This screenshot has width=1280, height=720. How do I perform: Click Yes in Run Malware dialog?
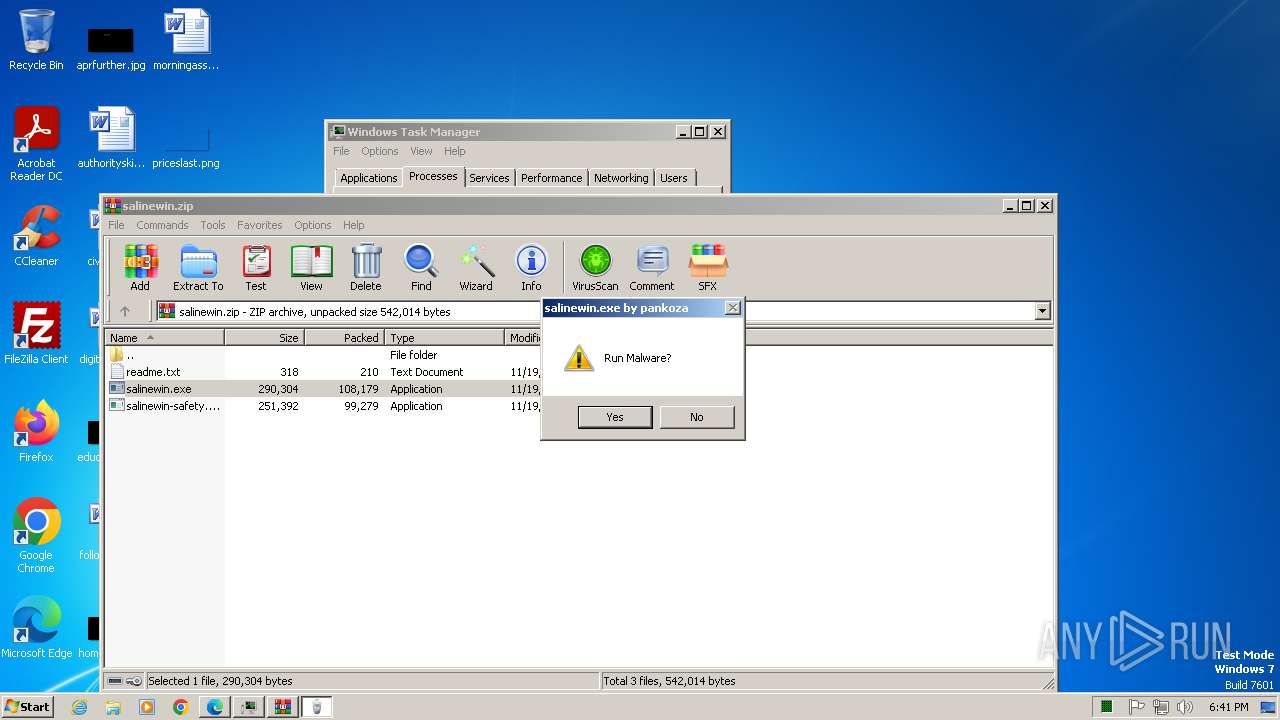click(x=615, y=417)
